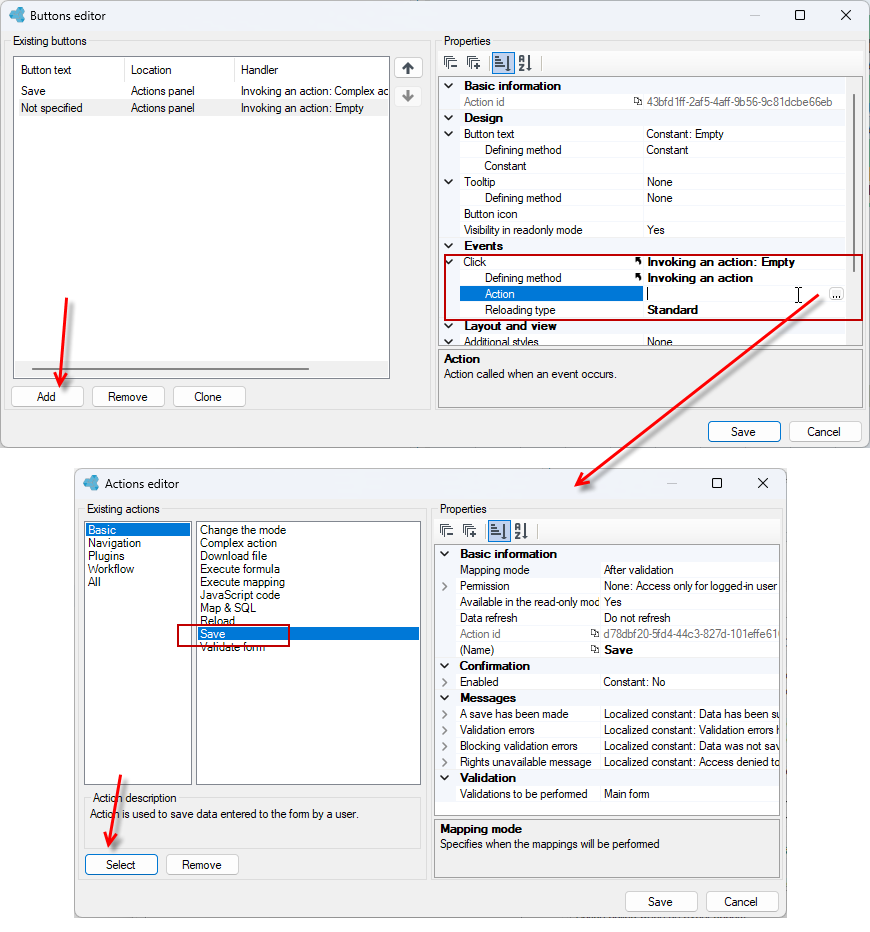Collapse the Messages section
Screen dimensions: 870x932
(x=445, y=698)
